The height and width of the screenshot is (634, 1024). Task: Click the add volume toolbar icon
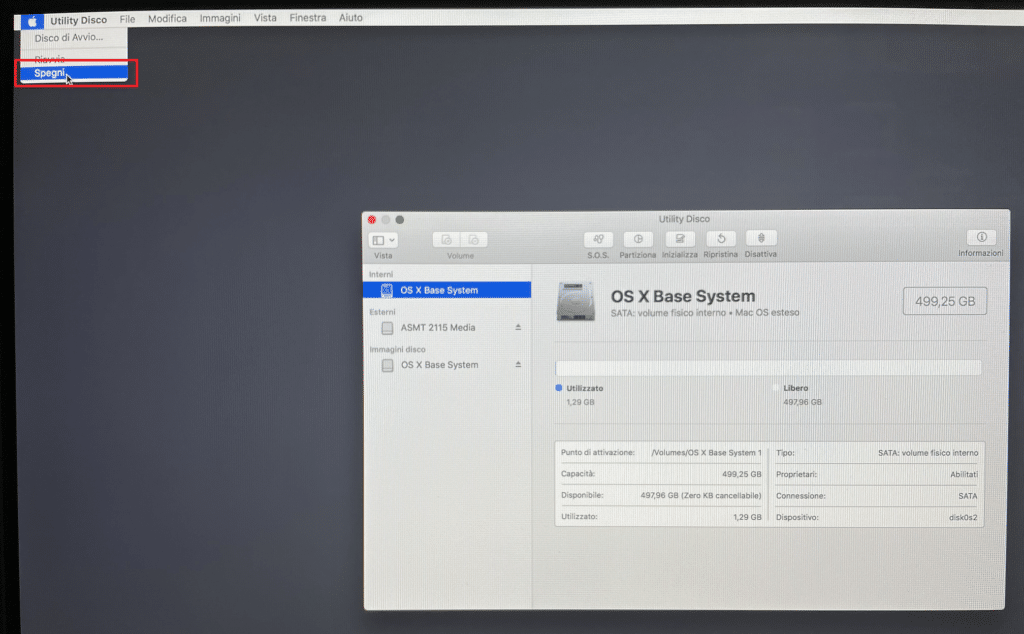446,240
